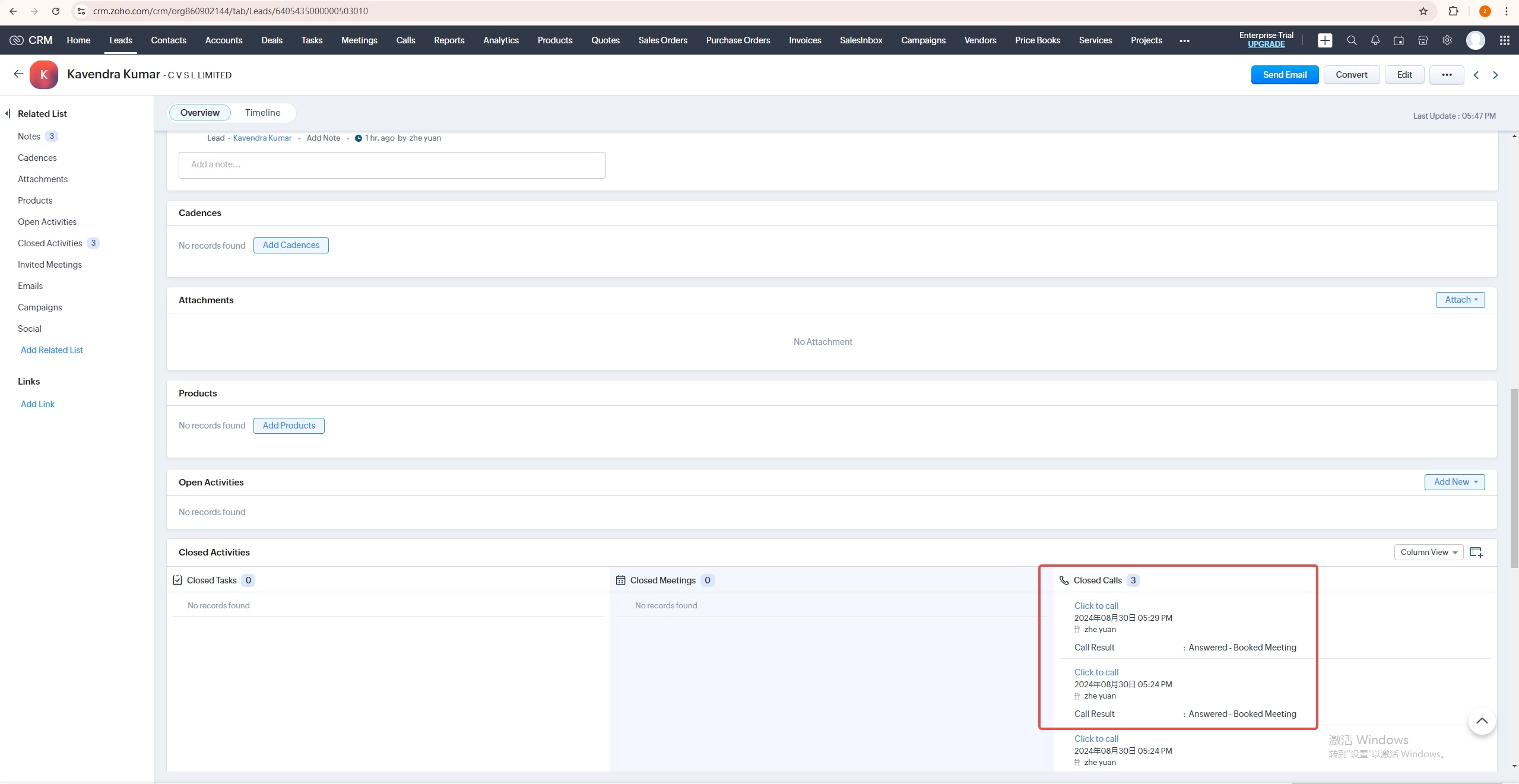Image resolution: width=1519 pixels, height=784 pixels.
Task: Click the manage columns icon in Closed Activities
Action: click(x=1476, y=552)
